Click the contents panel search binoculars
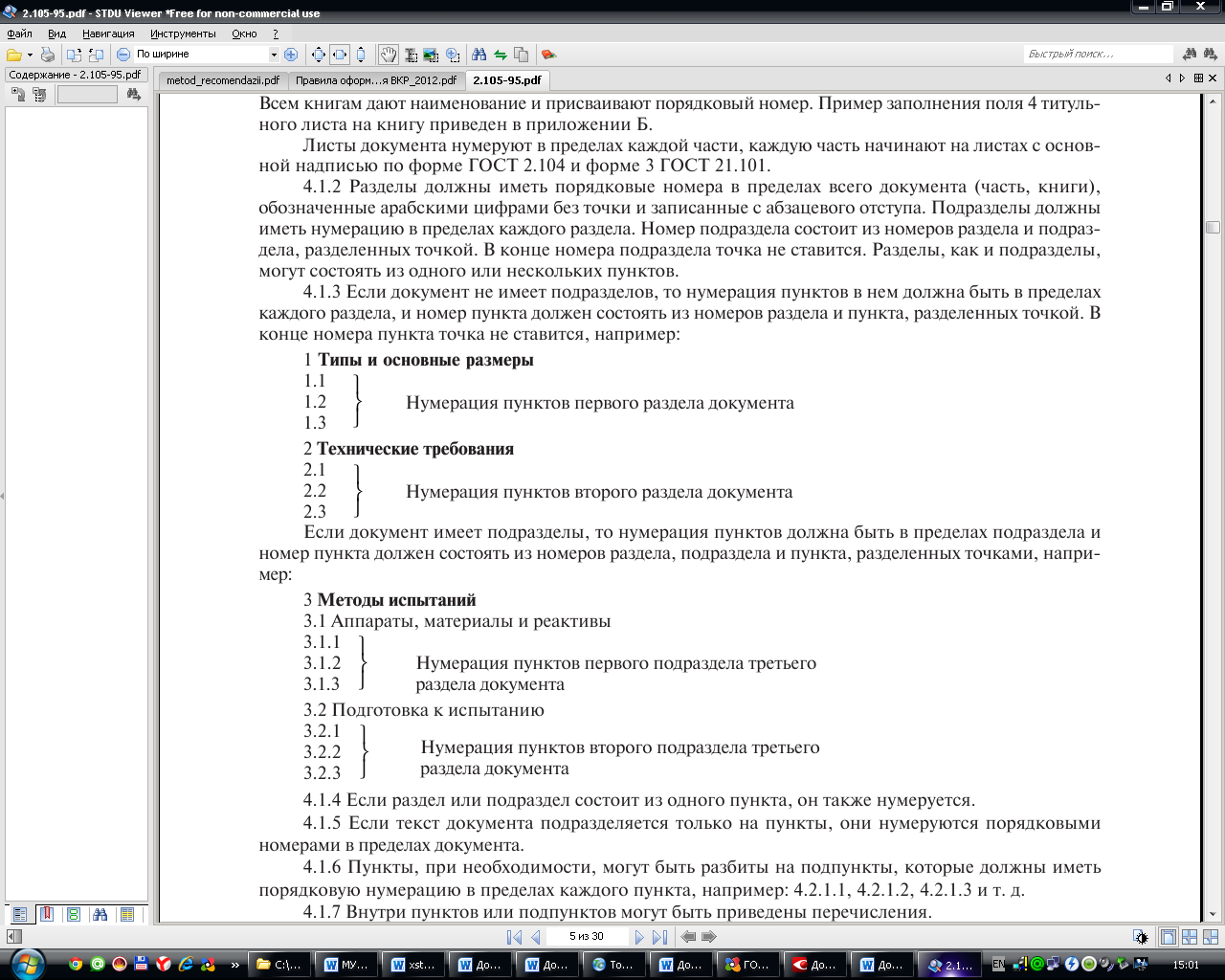 [x=133, y=94]
